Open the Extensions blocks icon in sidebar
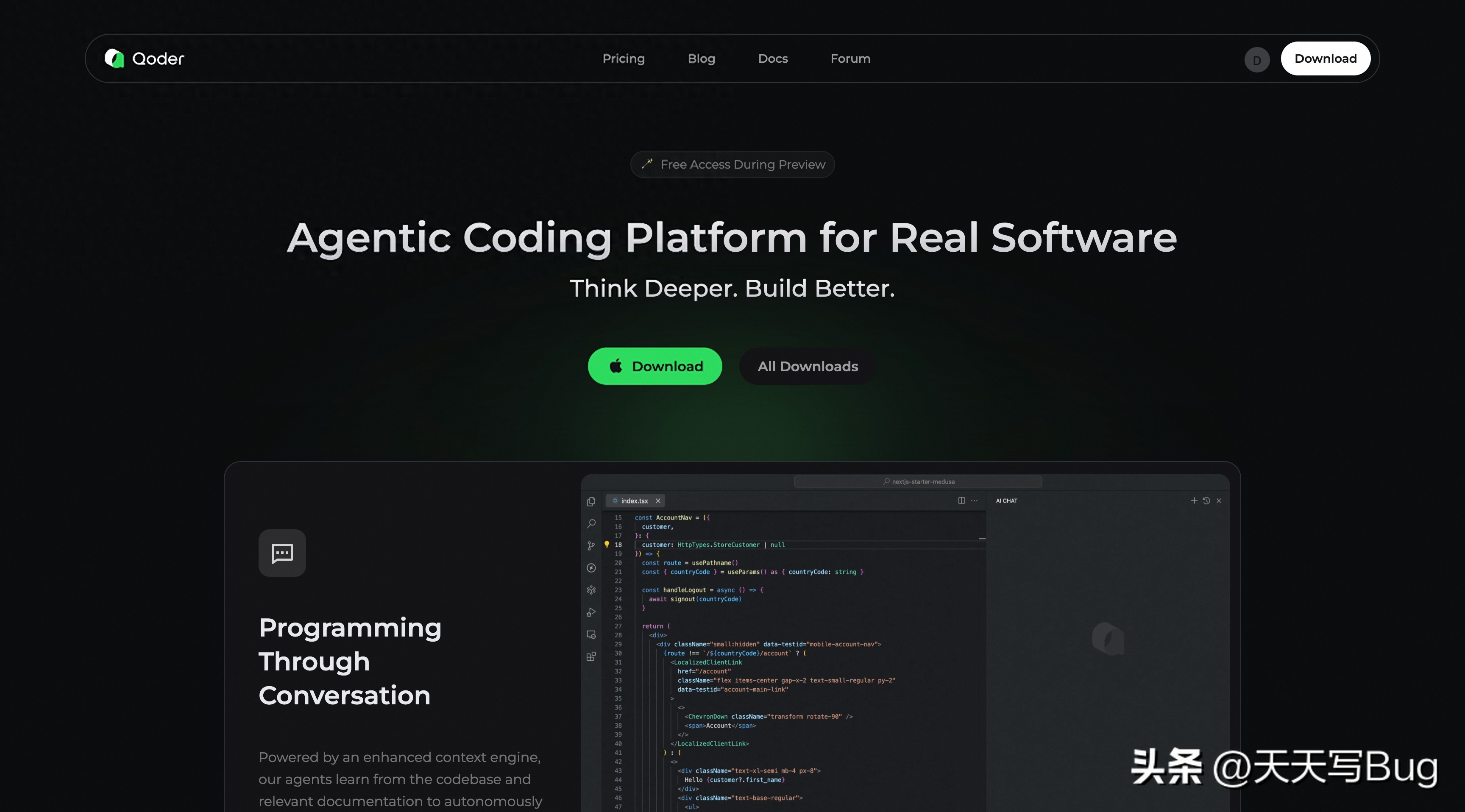The image size is (1465, 812). pyautogui.click(x=591, y=657)
